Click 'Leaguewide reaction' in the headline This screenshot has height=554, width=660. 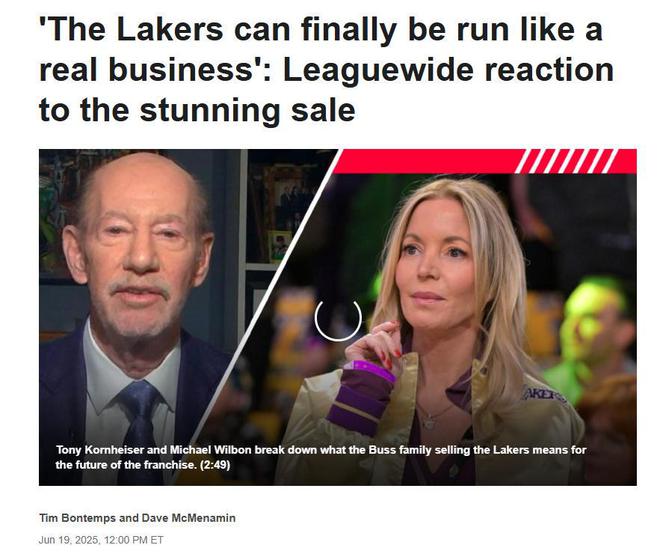tap(448, 69)
